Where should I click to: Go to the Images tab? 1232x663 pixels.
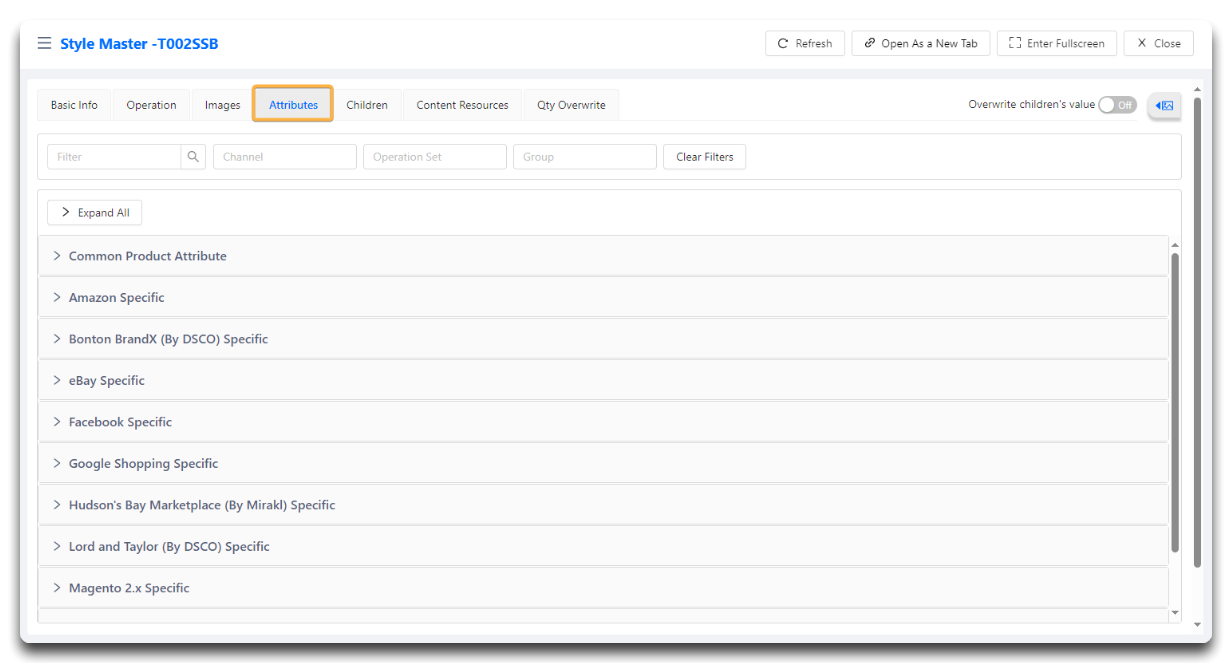(x=222, y=105)
